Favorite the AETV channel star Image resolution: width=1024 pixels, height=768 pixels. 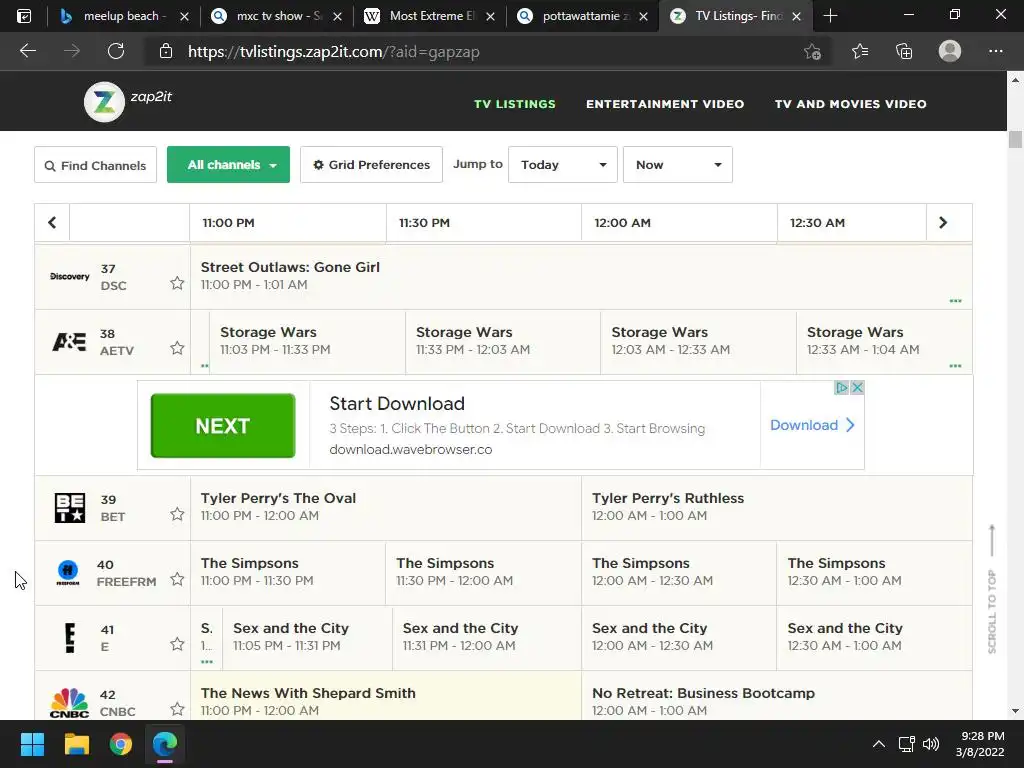tap(177, 348)
